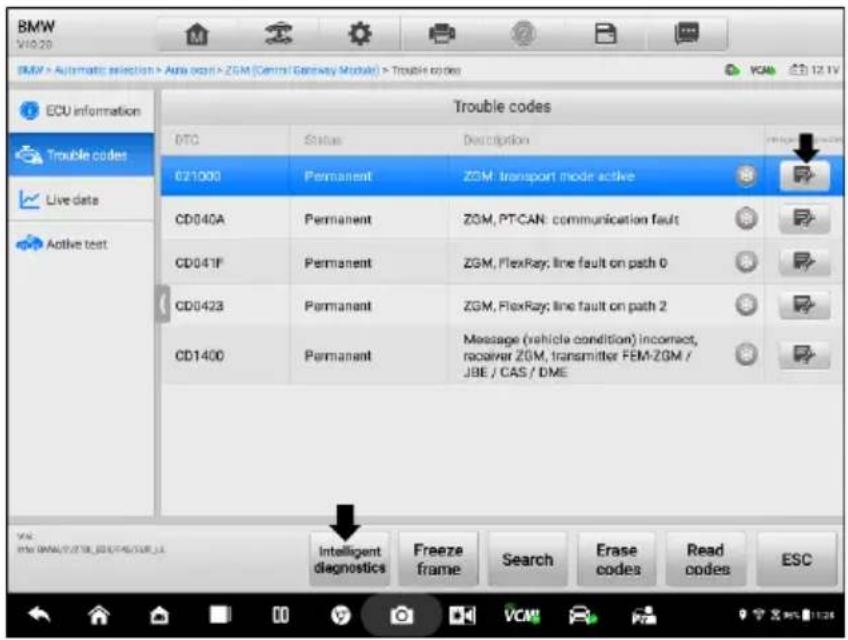The width and height of the screenshot is (848, 640).
Task: Tap the vehicle diagnostics shortcut icon
Action: [x=582, y=616]
